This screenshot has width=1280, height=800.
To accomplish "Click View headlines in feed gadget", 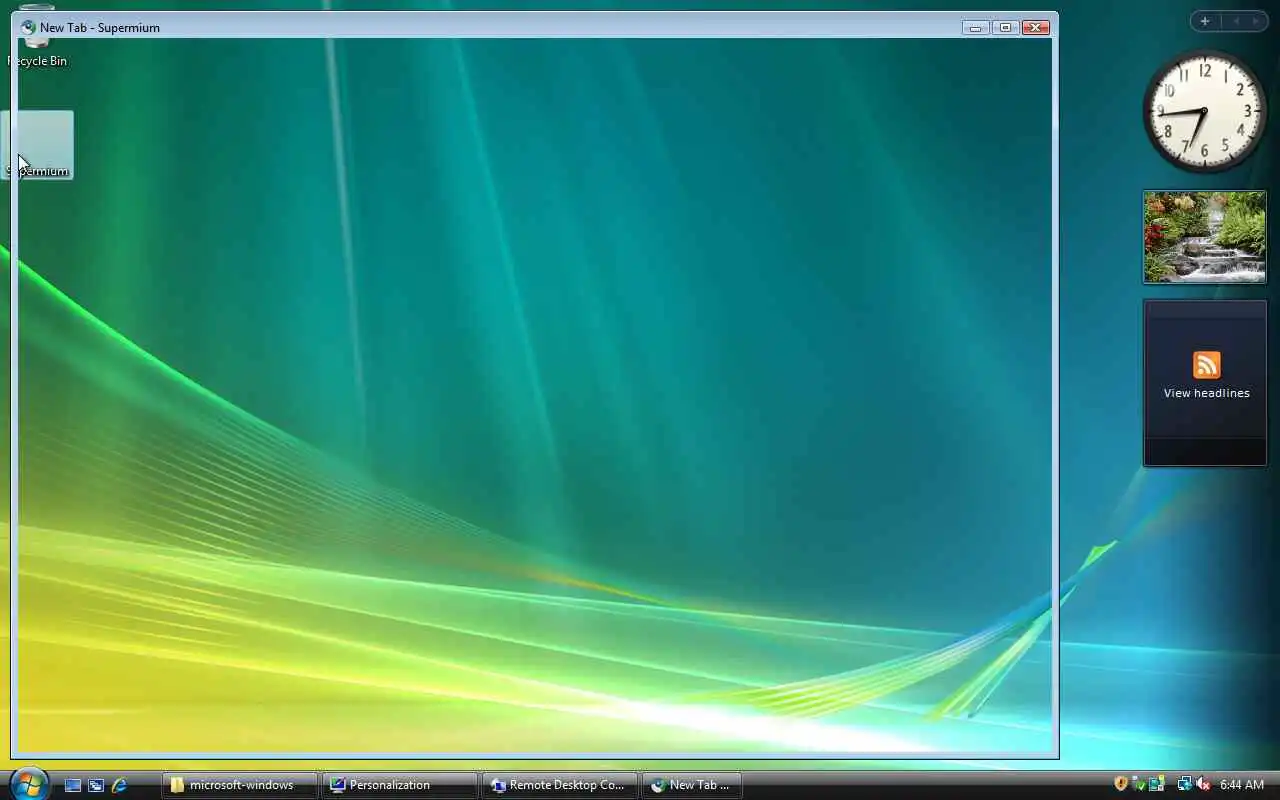I will [1206, 393].
